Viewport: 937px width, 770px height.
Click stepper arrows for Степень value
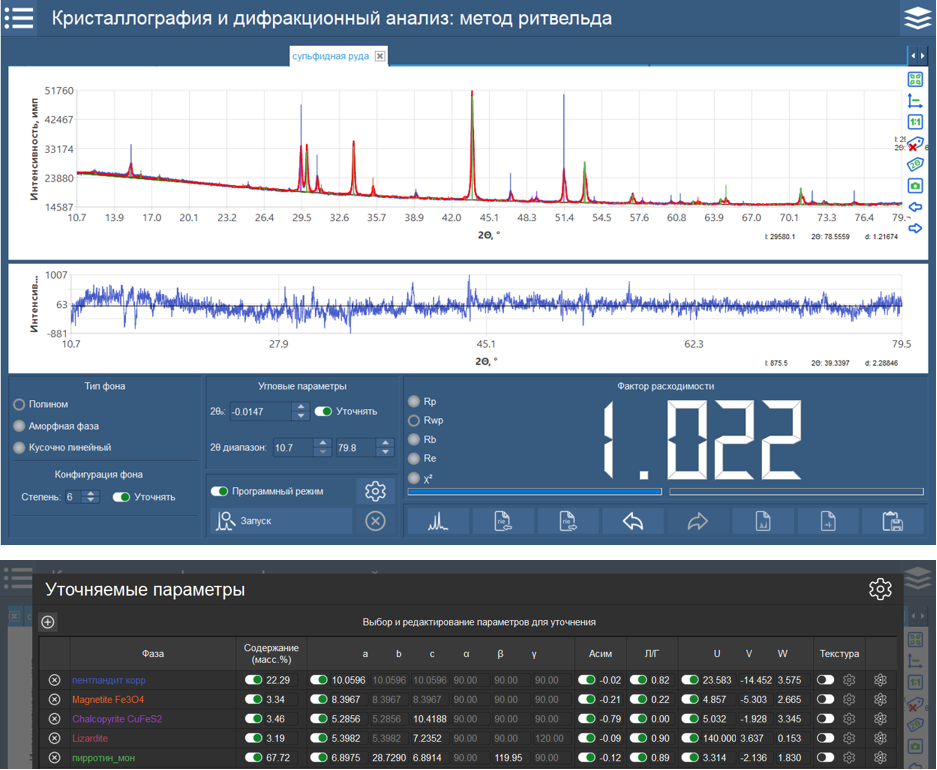coord(91,497)
